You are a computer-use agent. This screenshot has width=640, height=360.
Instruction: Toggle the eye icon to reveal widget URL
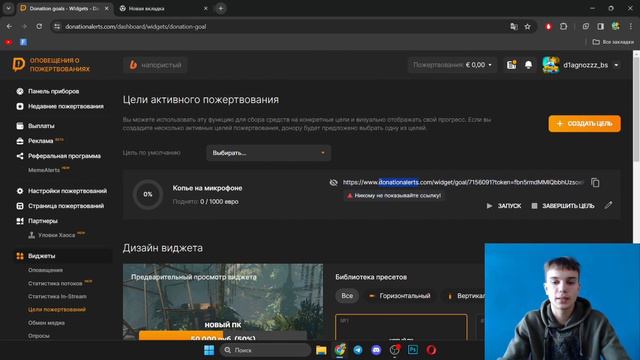[333, 182]
